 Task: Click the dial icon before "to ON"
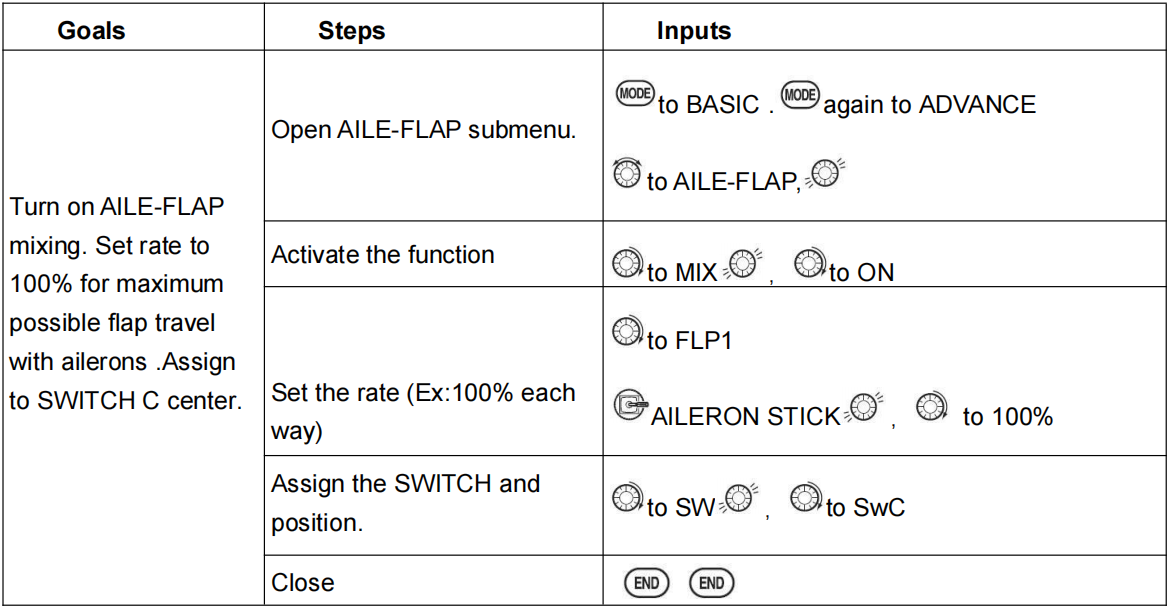tap(808, 266)
